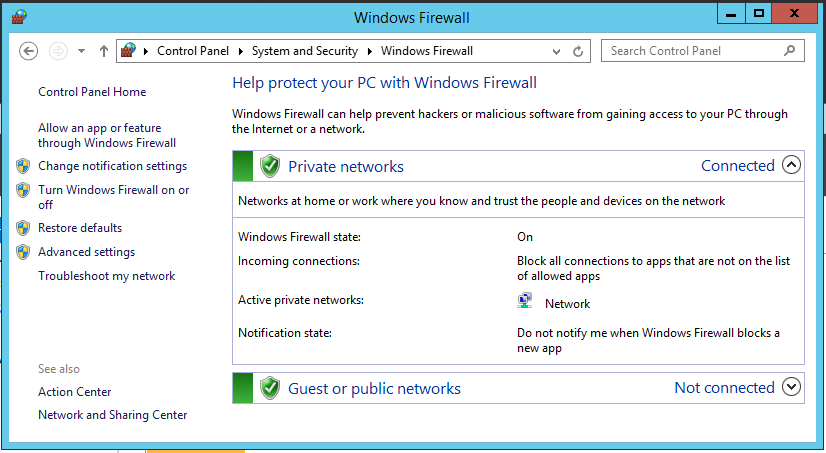Select Control Panel in the breadcrumb
The image size is (826, 453).
[x=193, y=51]
